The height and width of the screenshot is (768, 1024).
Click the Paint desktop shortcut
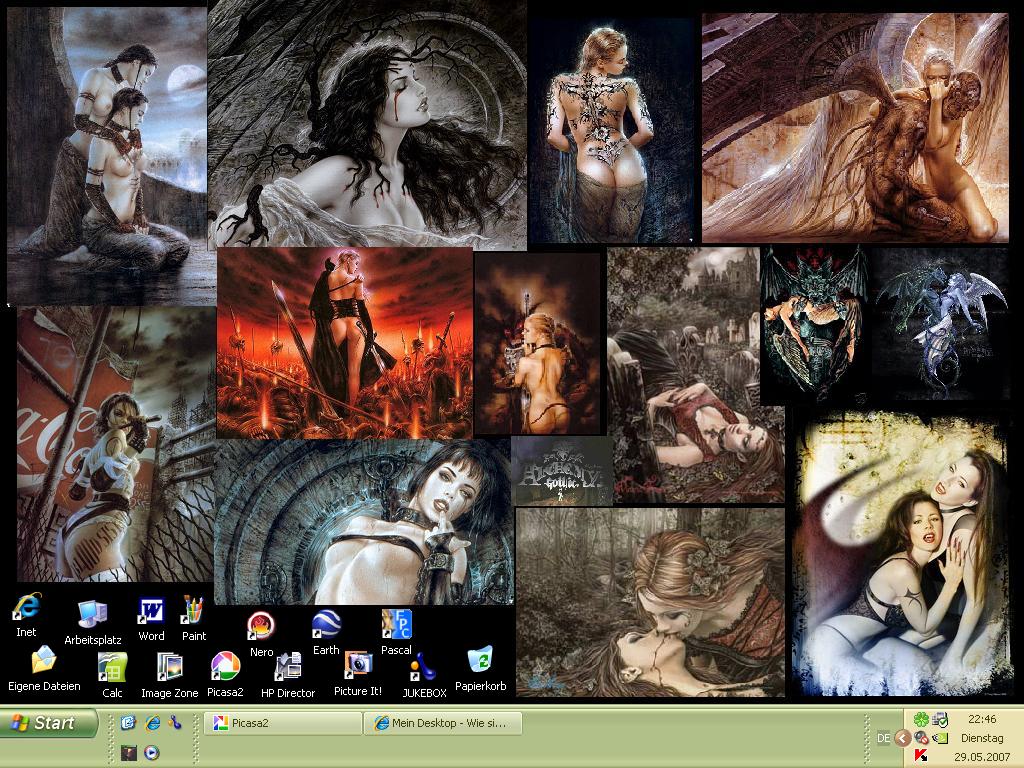(x=193, y=611)
